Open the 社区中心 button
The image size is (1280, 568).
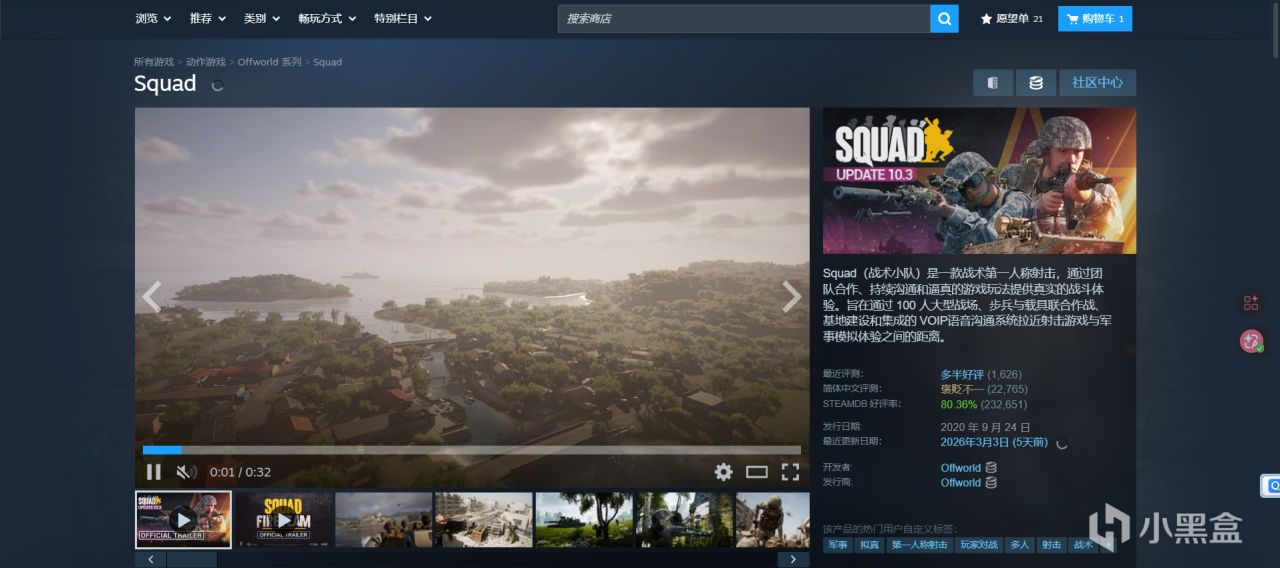(x=1097, y=83)
